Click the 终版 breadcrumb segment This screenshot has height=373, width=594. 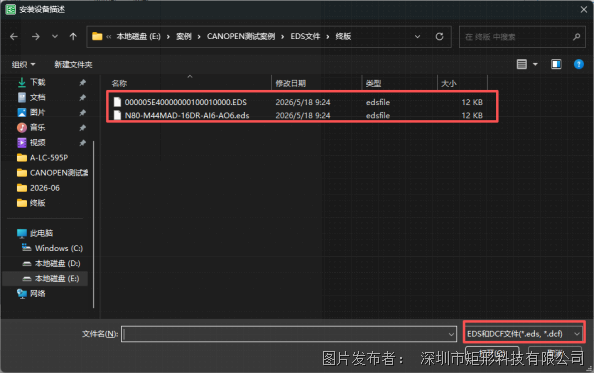point(343,37)
